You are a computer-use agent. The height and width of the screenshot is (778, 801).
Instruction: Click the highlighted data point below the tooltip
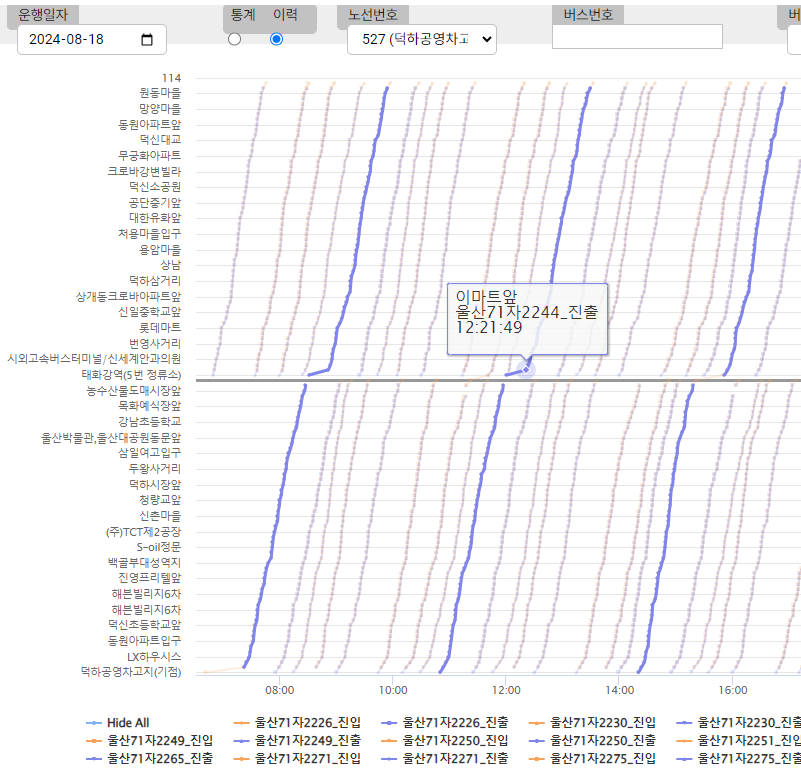(x=526, y=370)
